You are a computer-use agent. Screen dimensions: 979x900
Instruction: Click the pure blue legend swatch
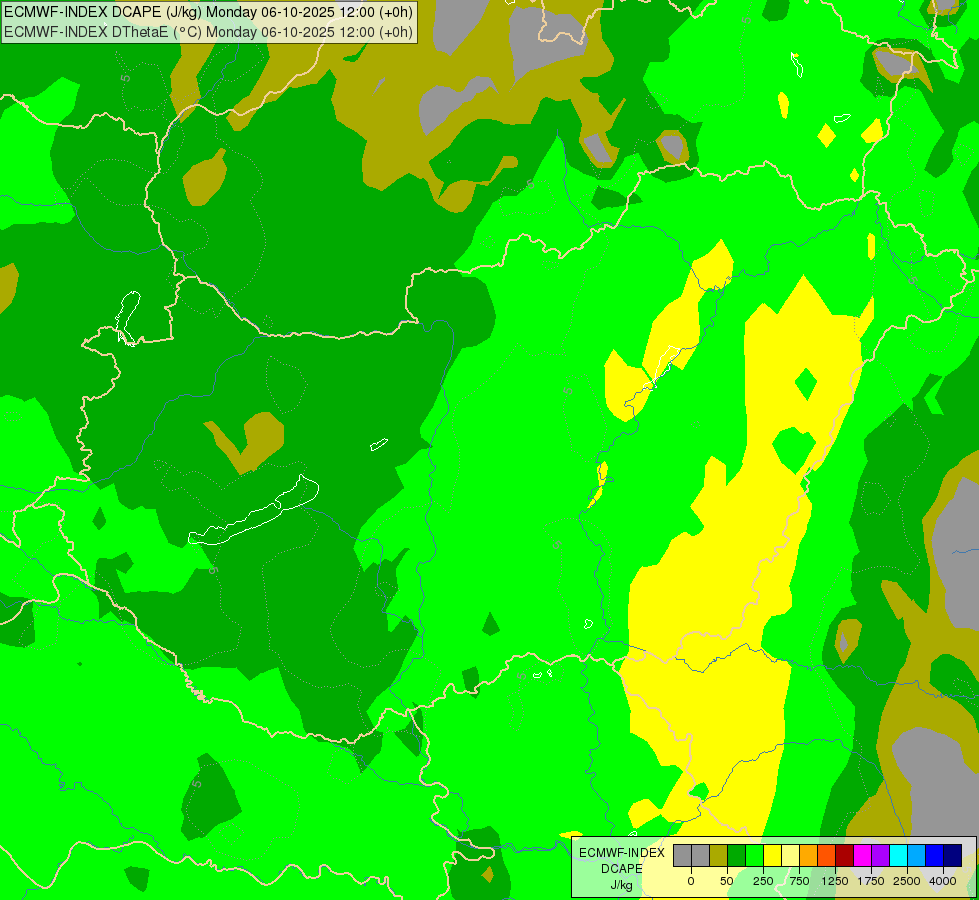click(x=935, y=855)
